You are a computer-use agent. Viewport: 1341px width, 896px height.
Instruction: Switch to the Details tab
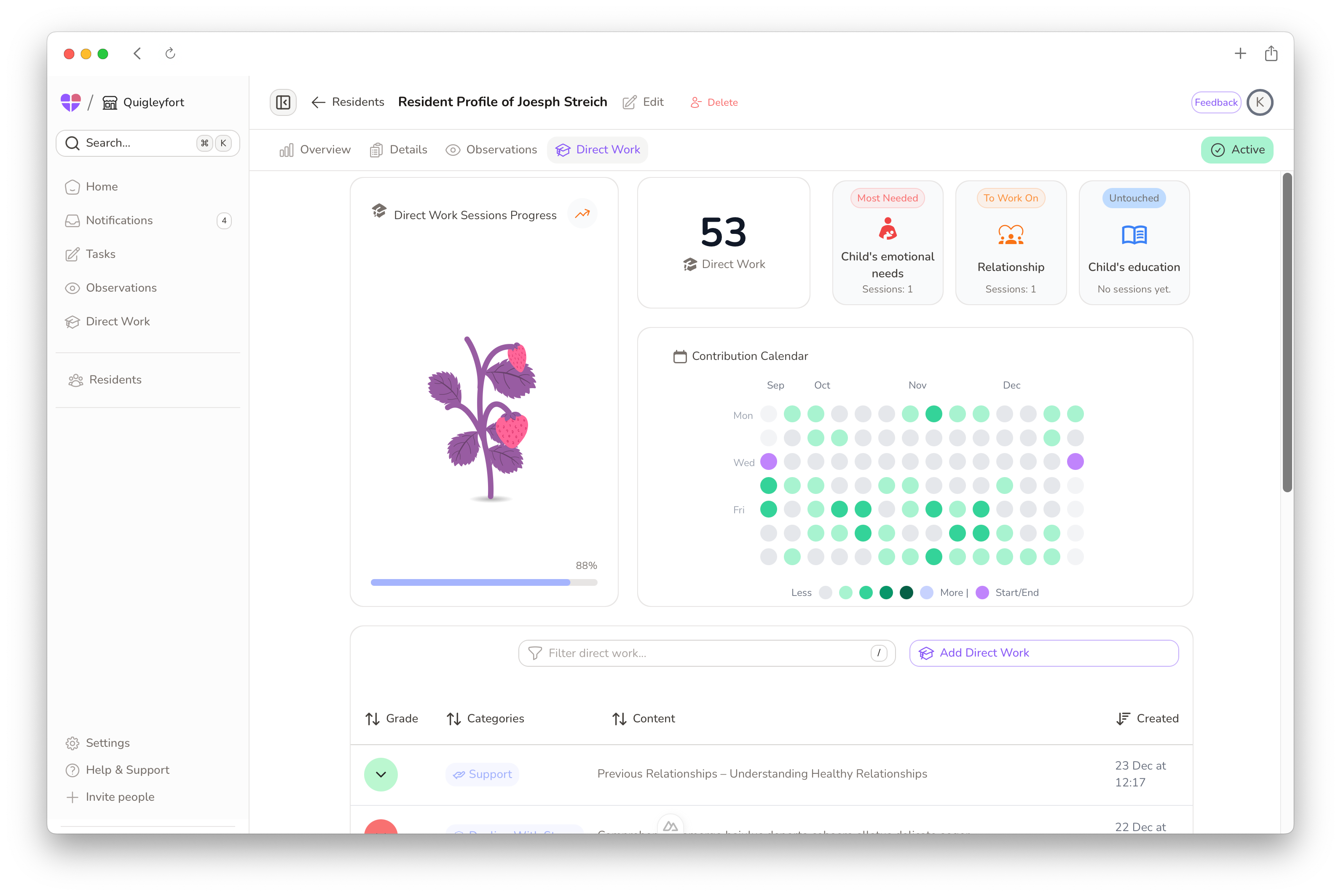click(398, 150)
